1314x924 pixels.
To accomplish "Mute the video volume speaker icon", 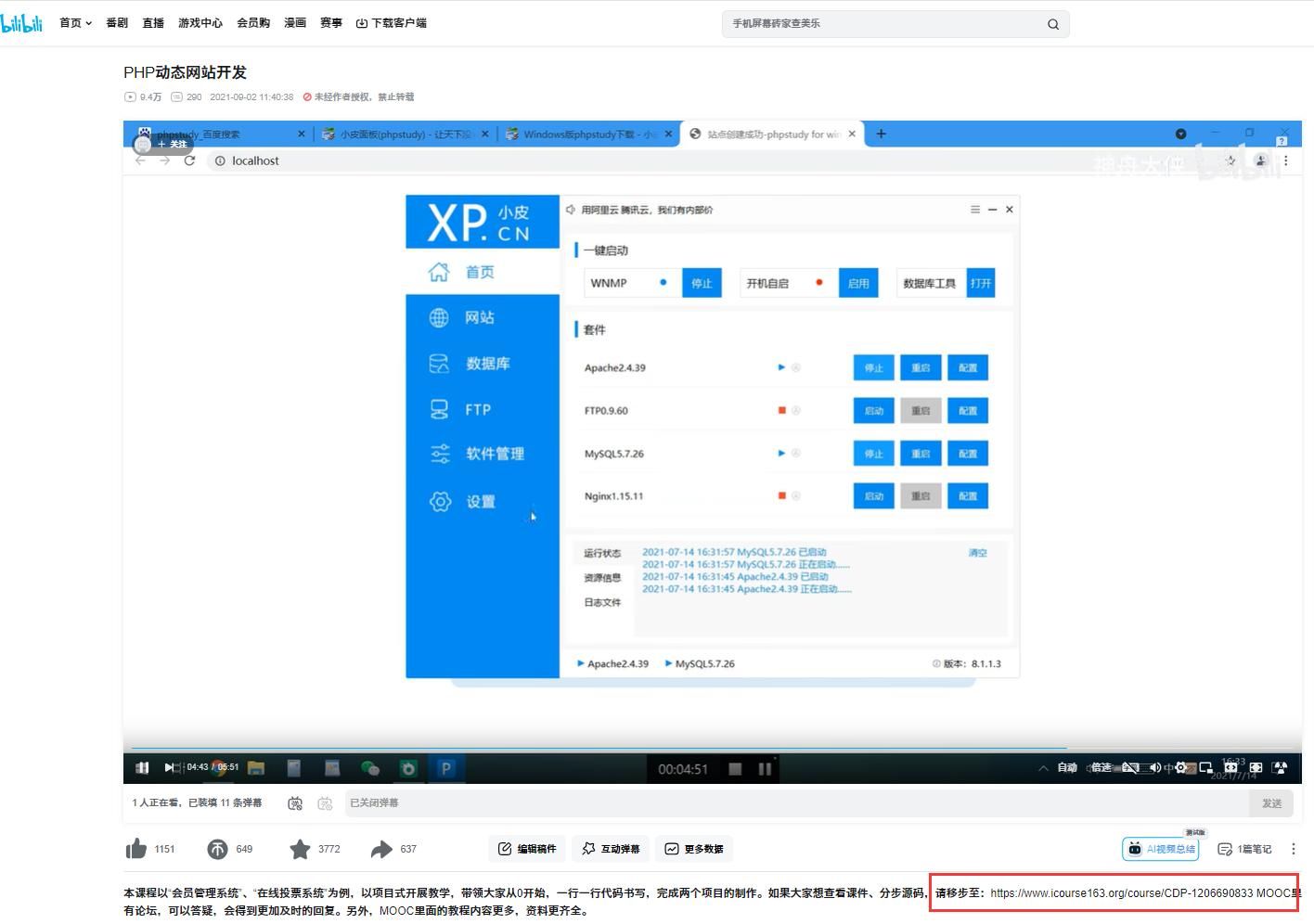I will [1155, 767].
